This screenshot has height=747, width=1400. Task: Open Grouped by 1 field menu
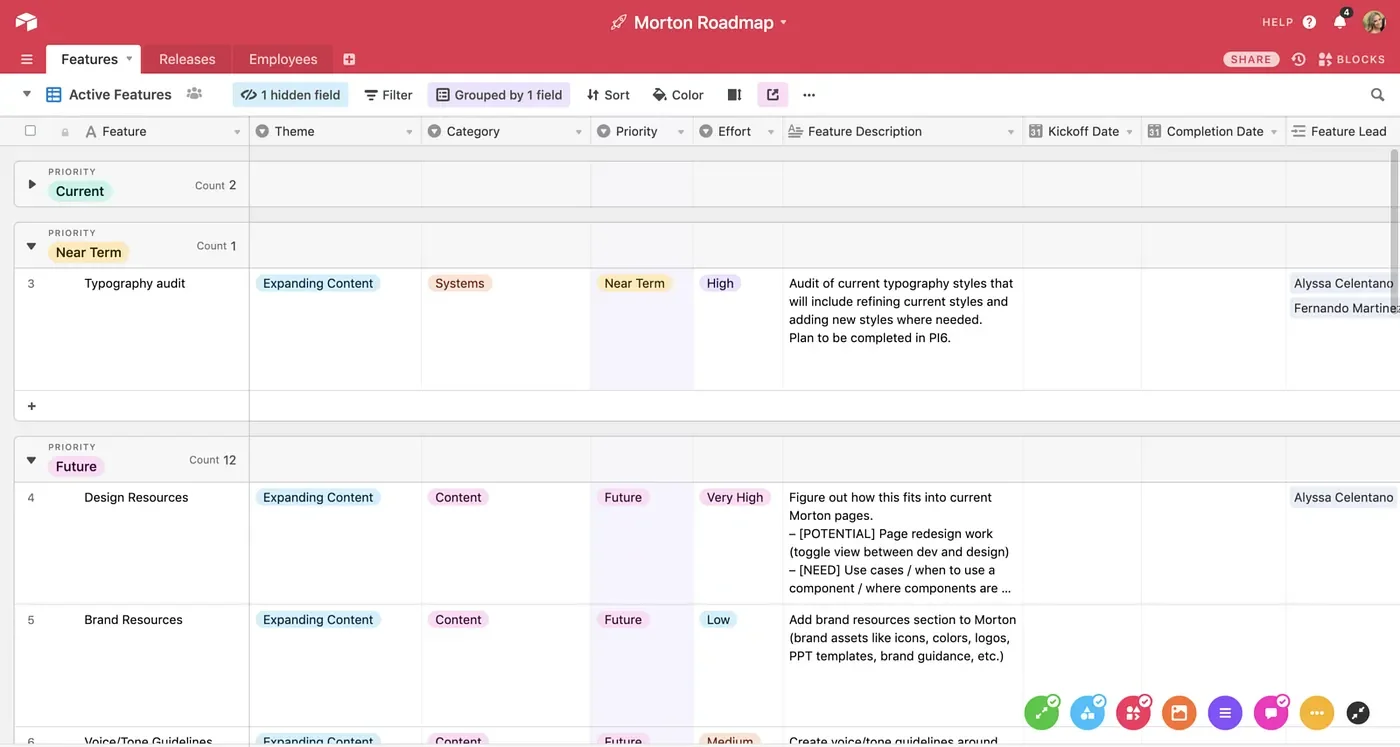498,95
